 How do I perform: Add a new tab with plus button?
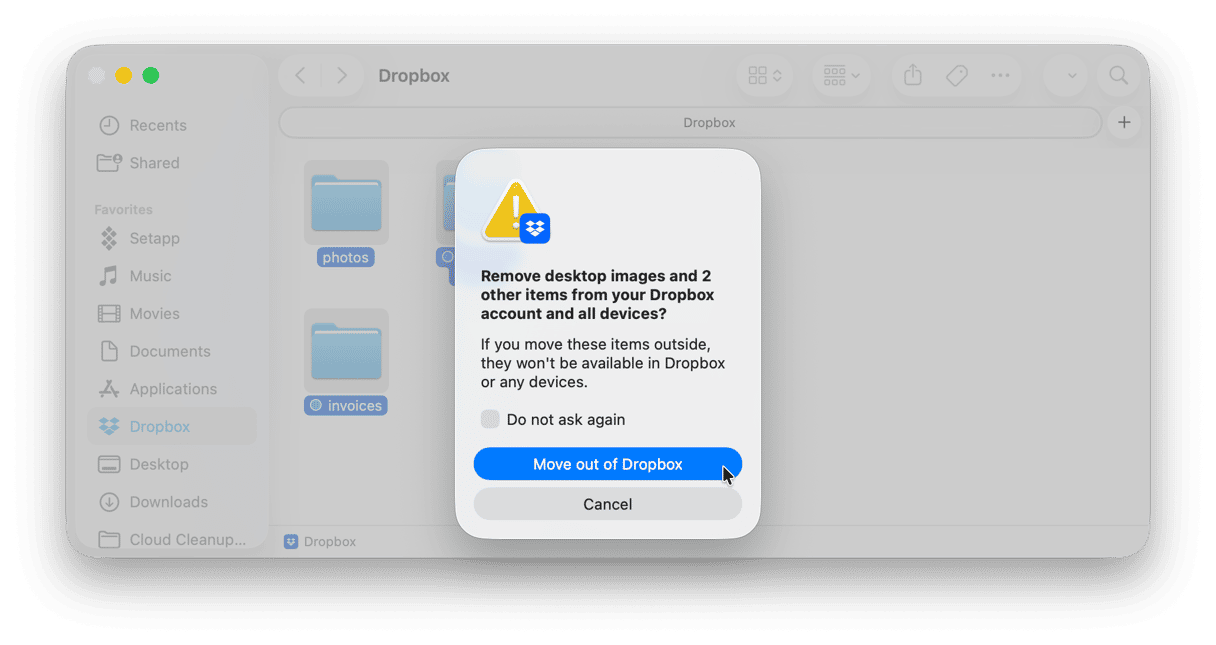tap(1124, 122)
